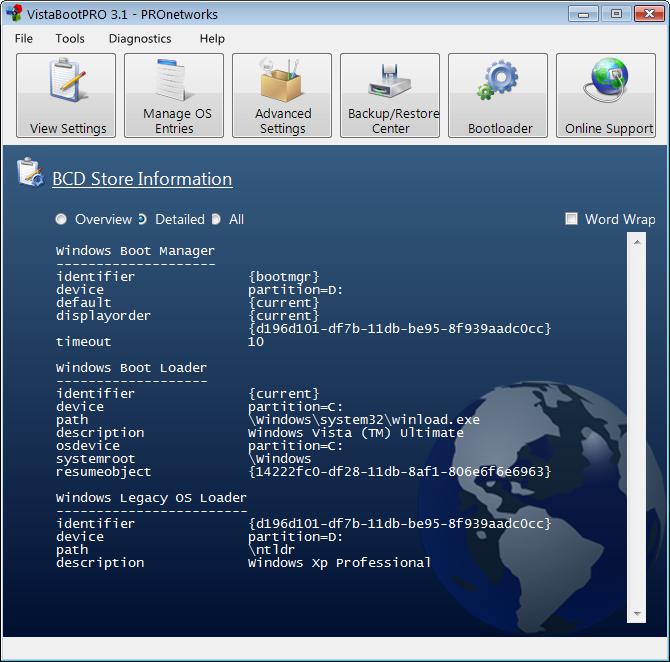This screenshot has height=662, width=670.
Task: Click the 'default' label
Action: tap(83, 303)
